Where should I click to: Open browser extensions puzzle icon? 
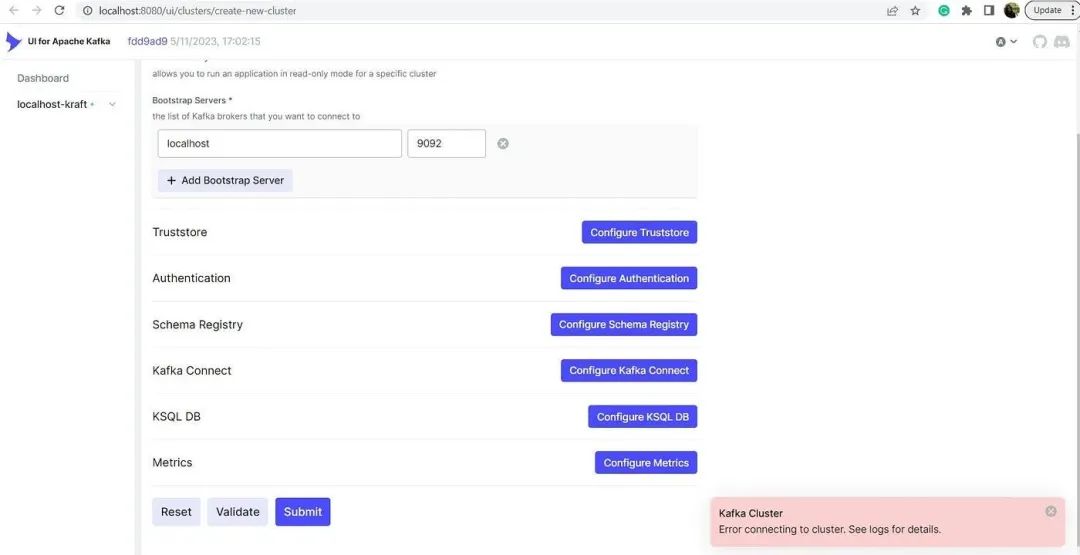[966, 10]
